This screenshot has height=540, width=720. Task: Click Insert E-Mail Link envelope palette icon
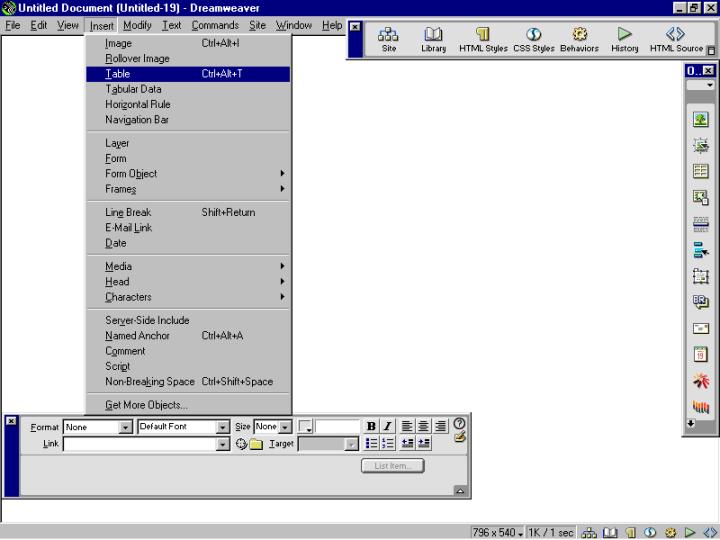[700, 328]
